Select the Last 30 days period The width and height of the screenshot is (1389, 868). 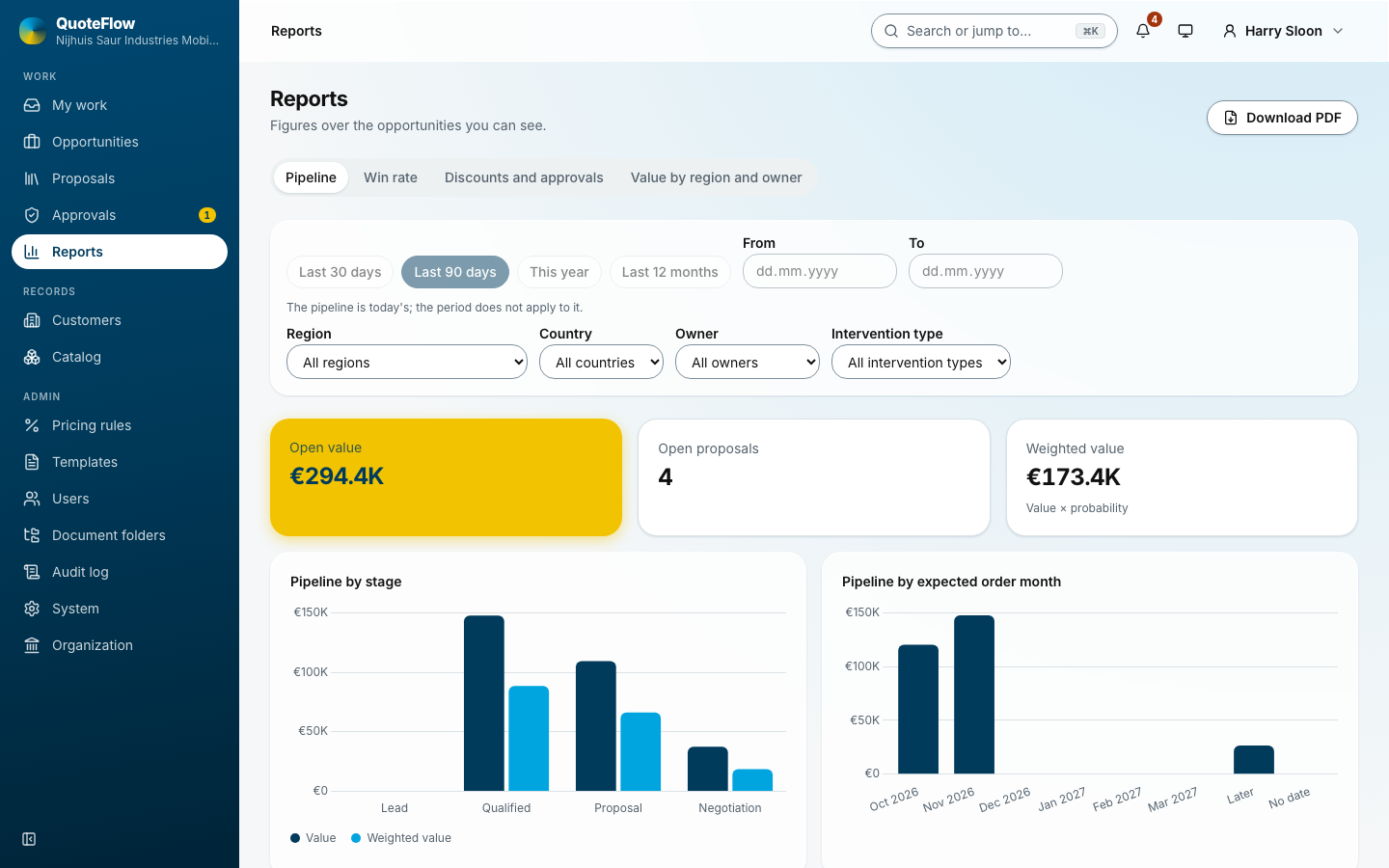(x=340, y=272)
